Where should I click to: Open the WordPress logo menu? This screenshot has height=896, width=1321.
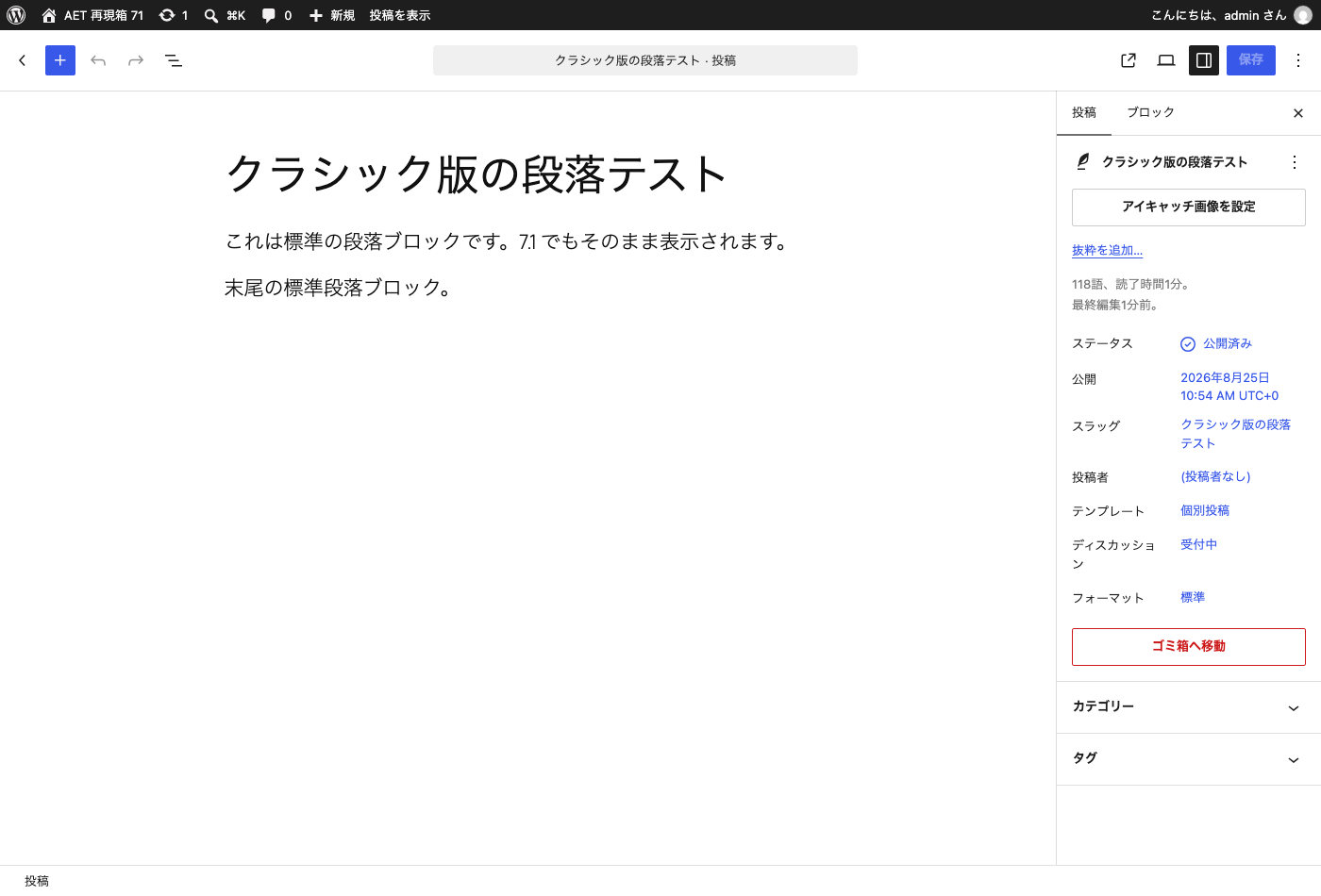coord(16,15)
